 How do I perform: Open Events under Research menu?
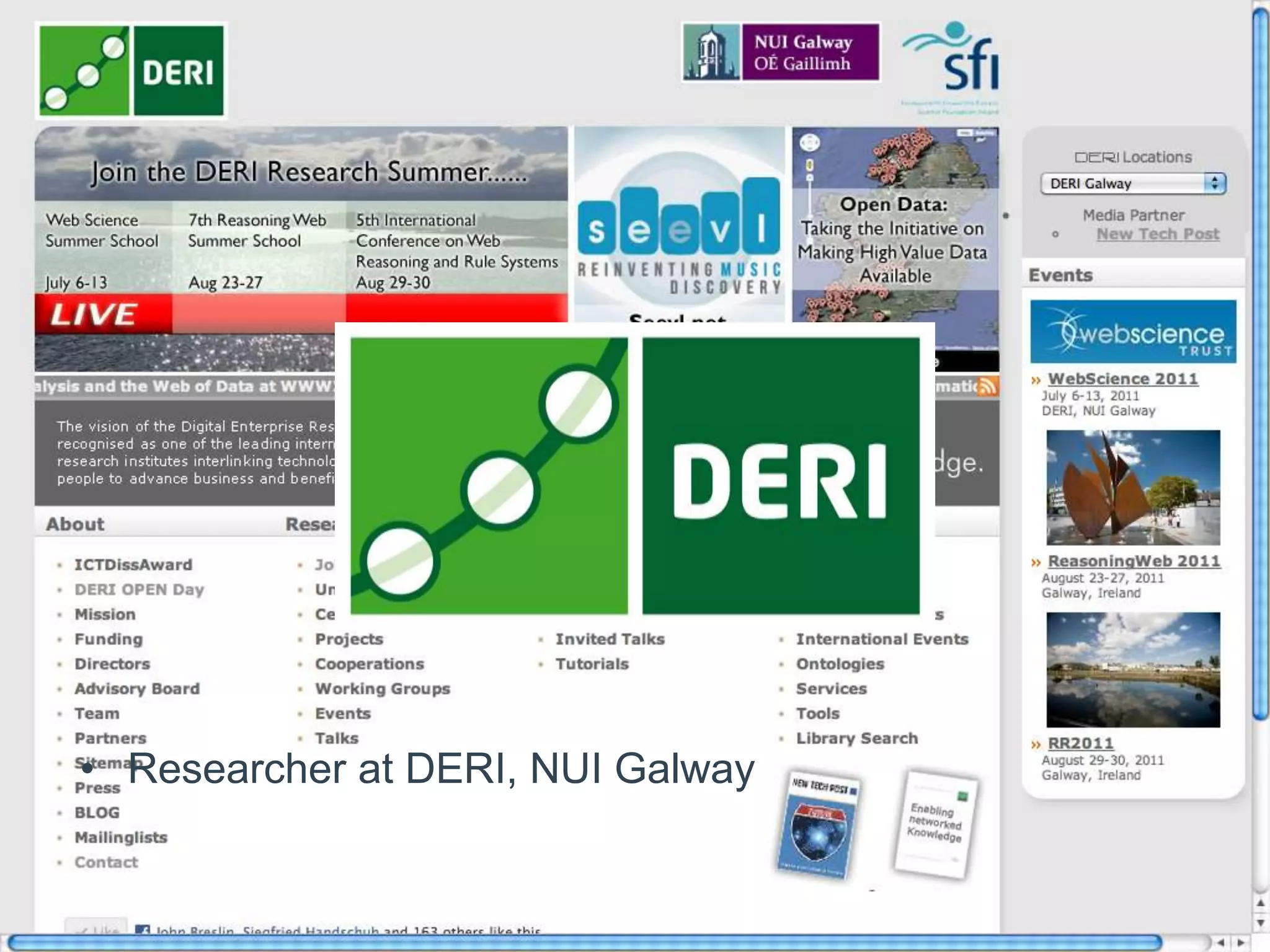pyautogui.click(x=343, y=713)
